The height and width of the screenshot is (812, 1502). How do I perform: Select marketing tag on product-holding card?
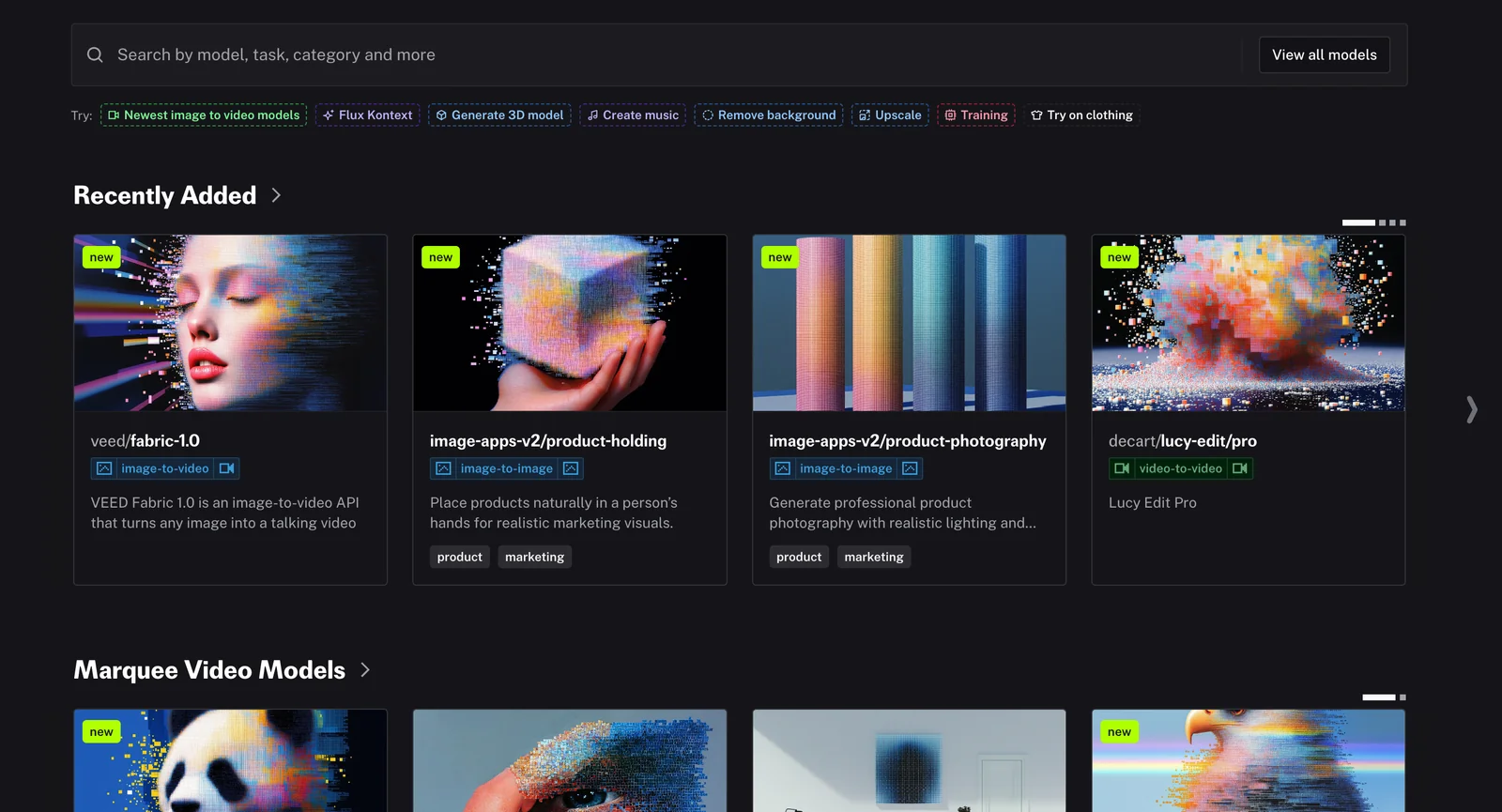tap(535, 558)
